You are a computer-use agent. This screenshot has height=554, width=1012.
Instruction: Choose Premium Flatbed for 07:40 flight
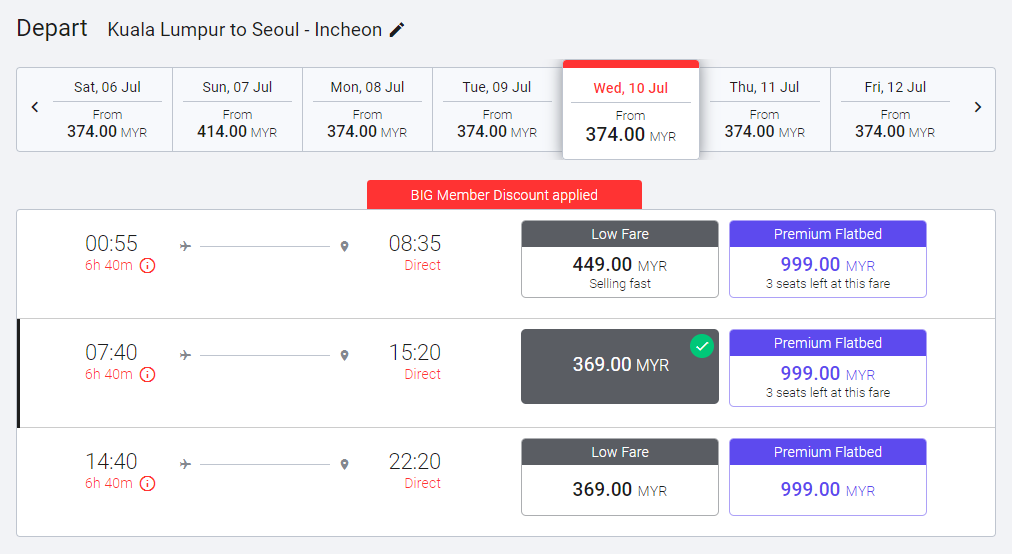(x=828, y=368)
